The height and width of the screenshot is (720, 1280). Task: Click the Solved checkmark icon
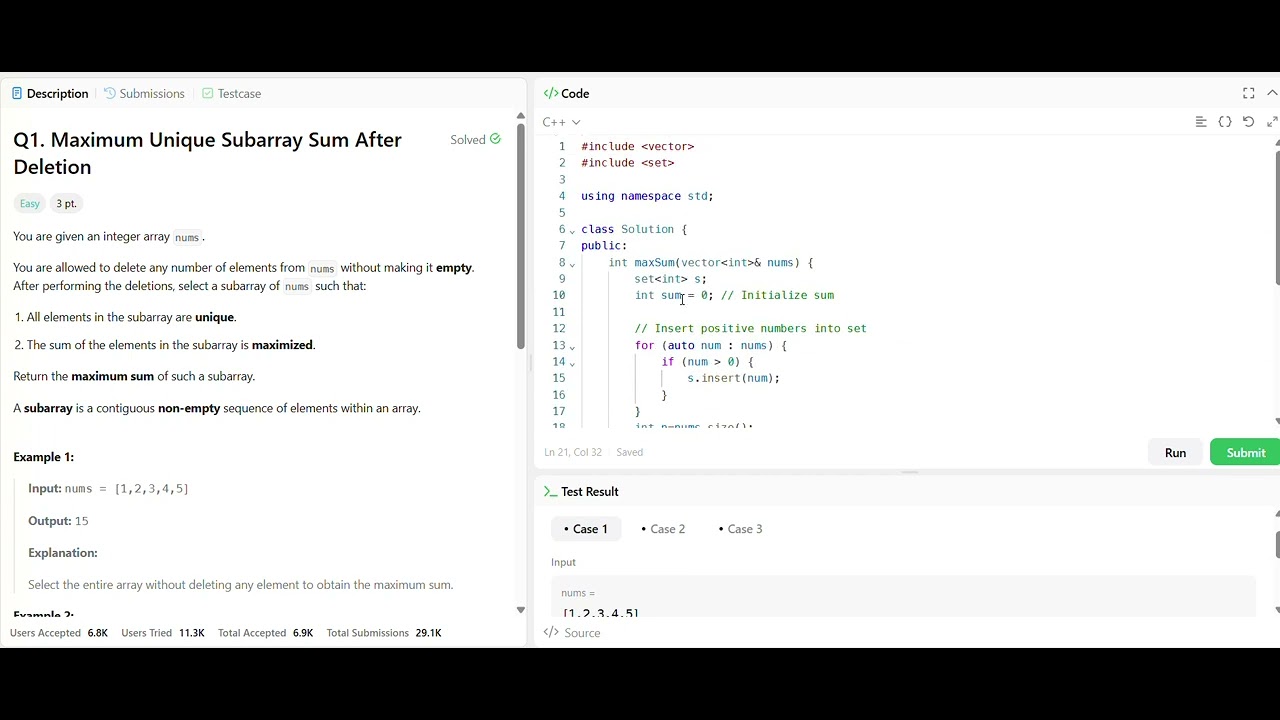click(495, 139)
